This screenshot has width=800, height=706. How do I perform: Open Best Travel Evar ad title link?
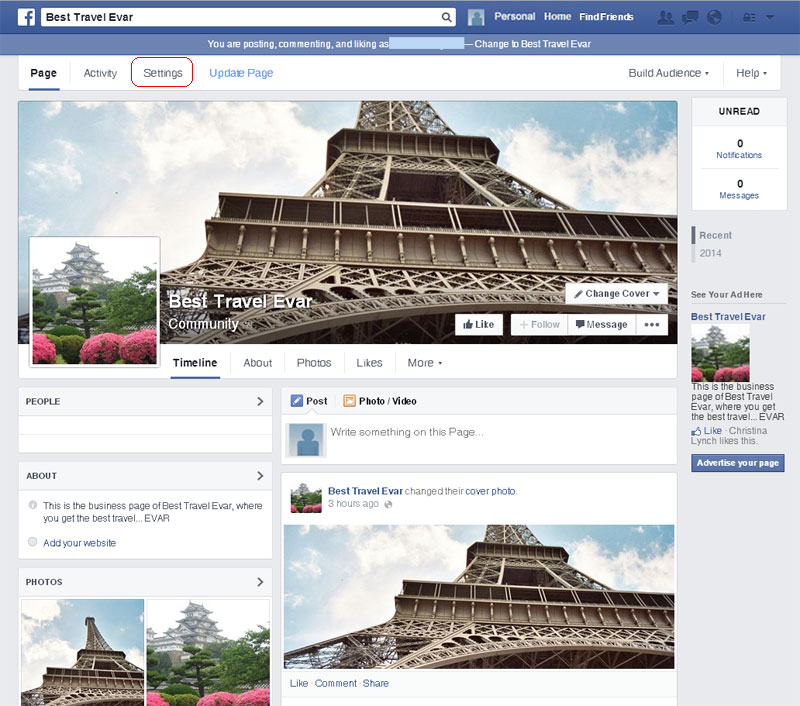[x=728, y=316]
